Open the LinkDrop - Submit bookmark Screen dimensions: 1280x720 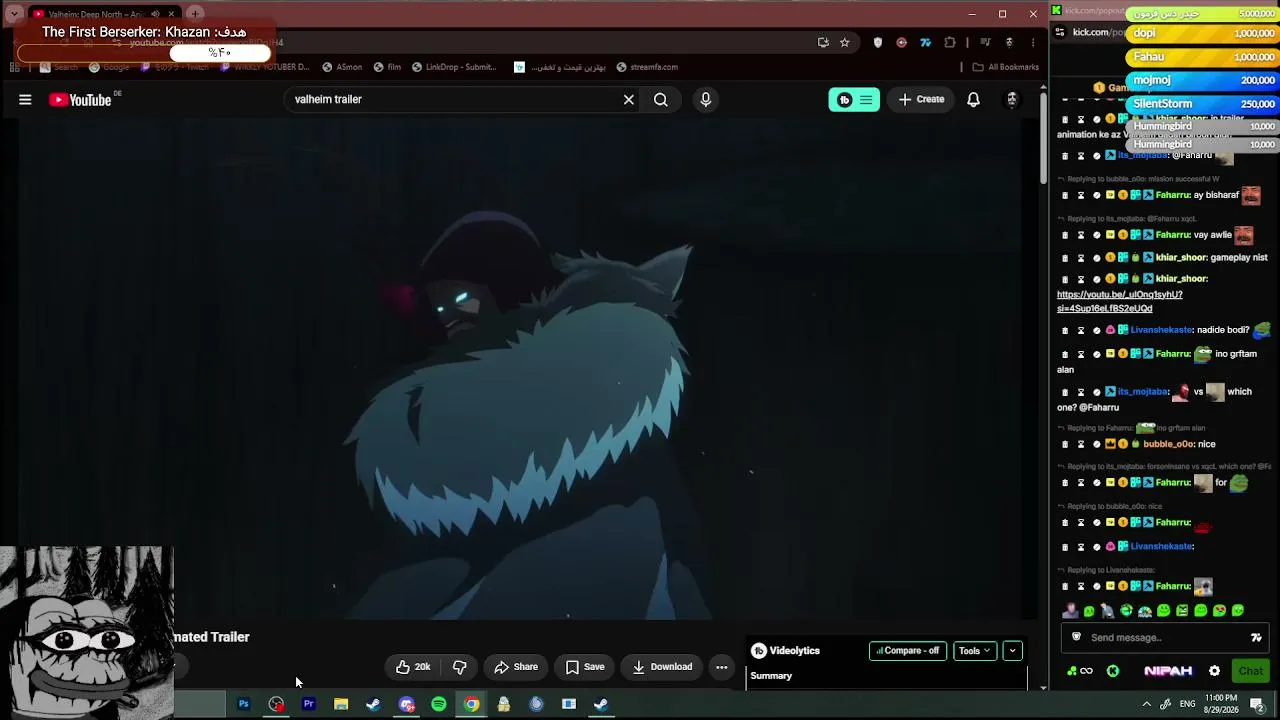click(454, 67)
